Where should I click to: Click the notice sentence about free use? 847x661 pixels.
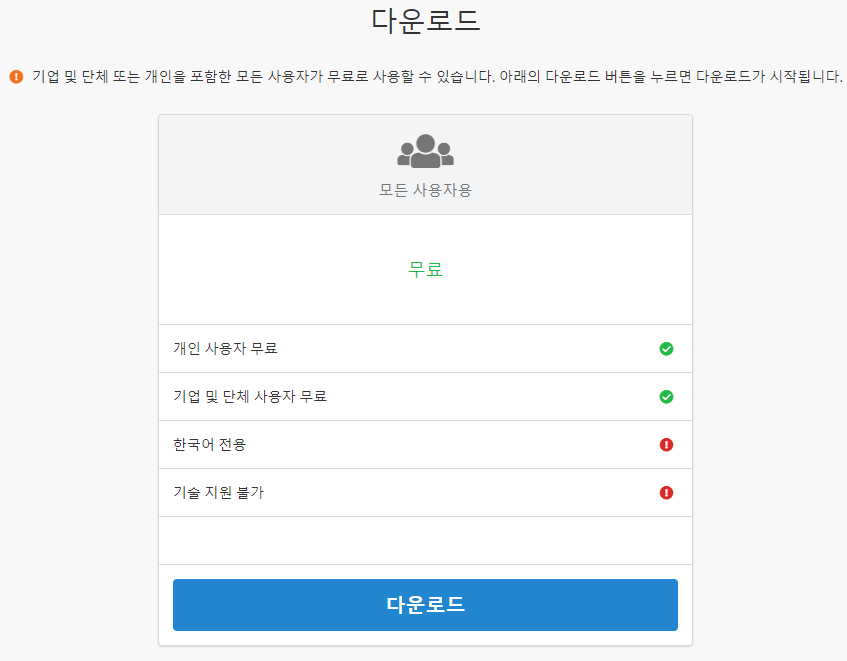(437, 77)
